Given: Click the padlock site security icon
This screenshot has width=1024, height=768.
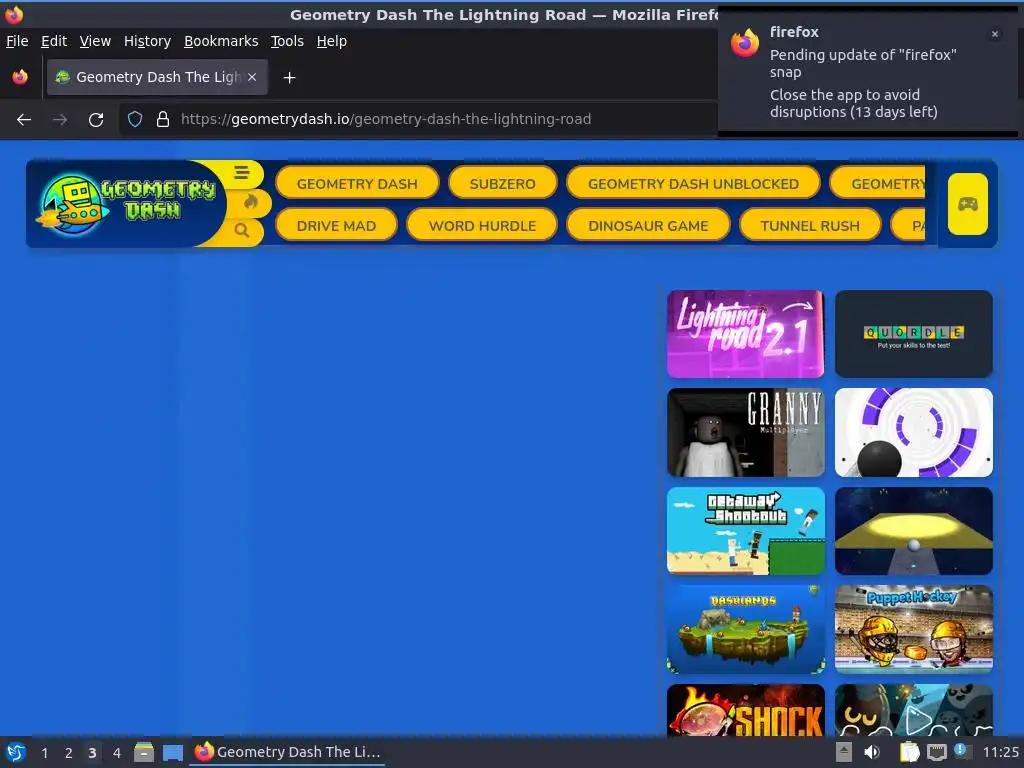Looking at the screenshot, I should [x=163, y=119].
